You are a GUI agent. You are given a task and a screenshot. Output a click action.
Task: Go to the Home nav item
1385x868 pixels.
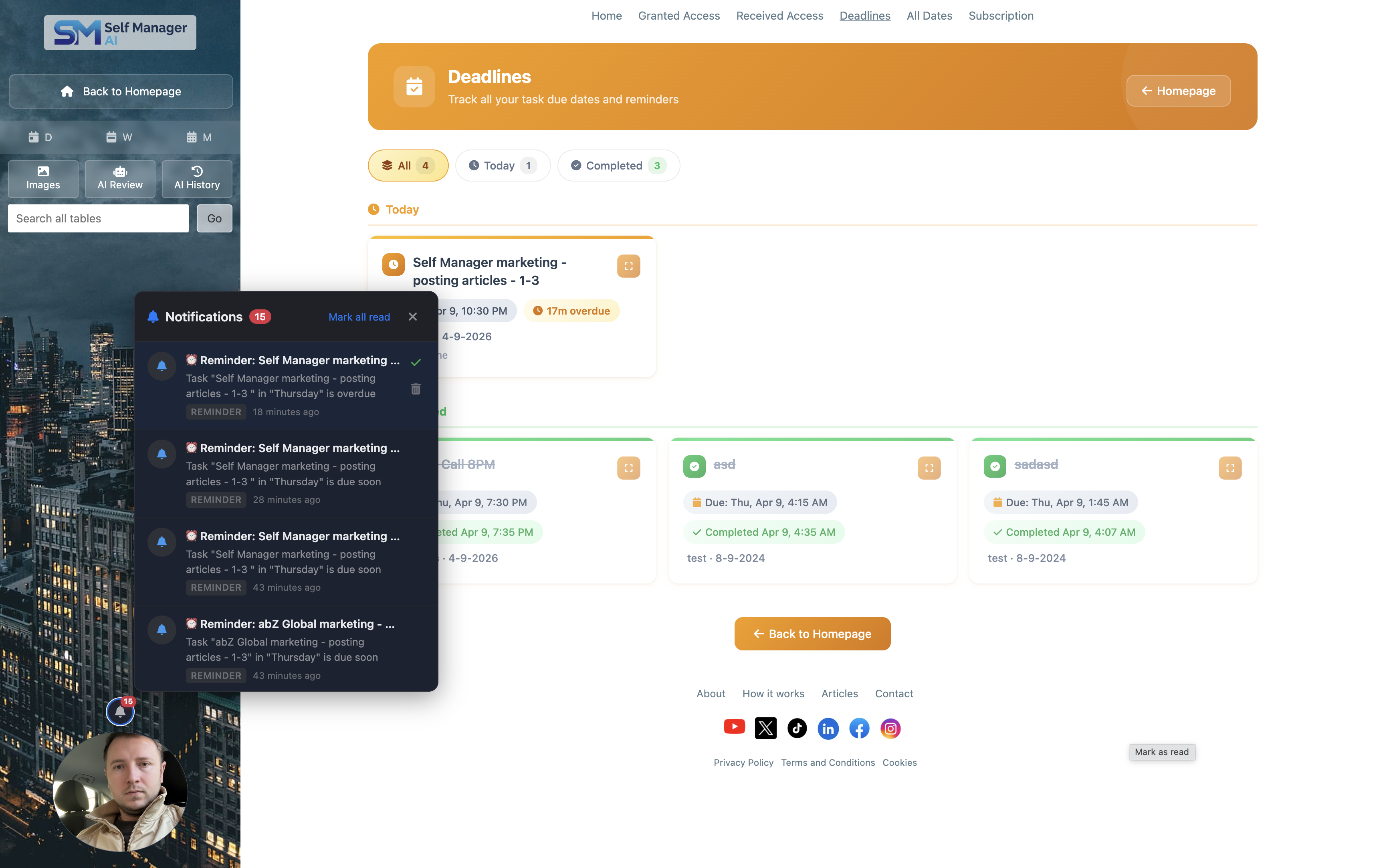607,16
